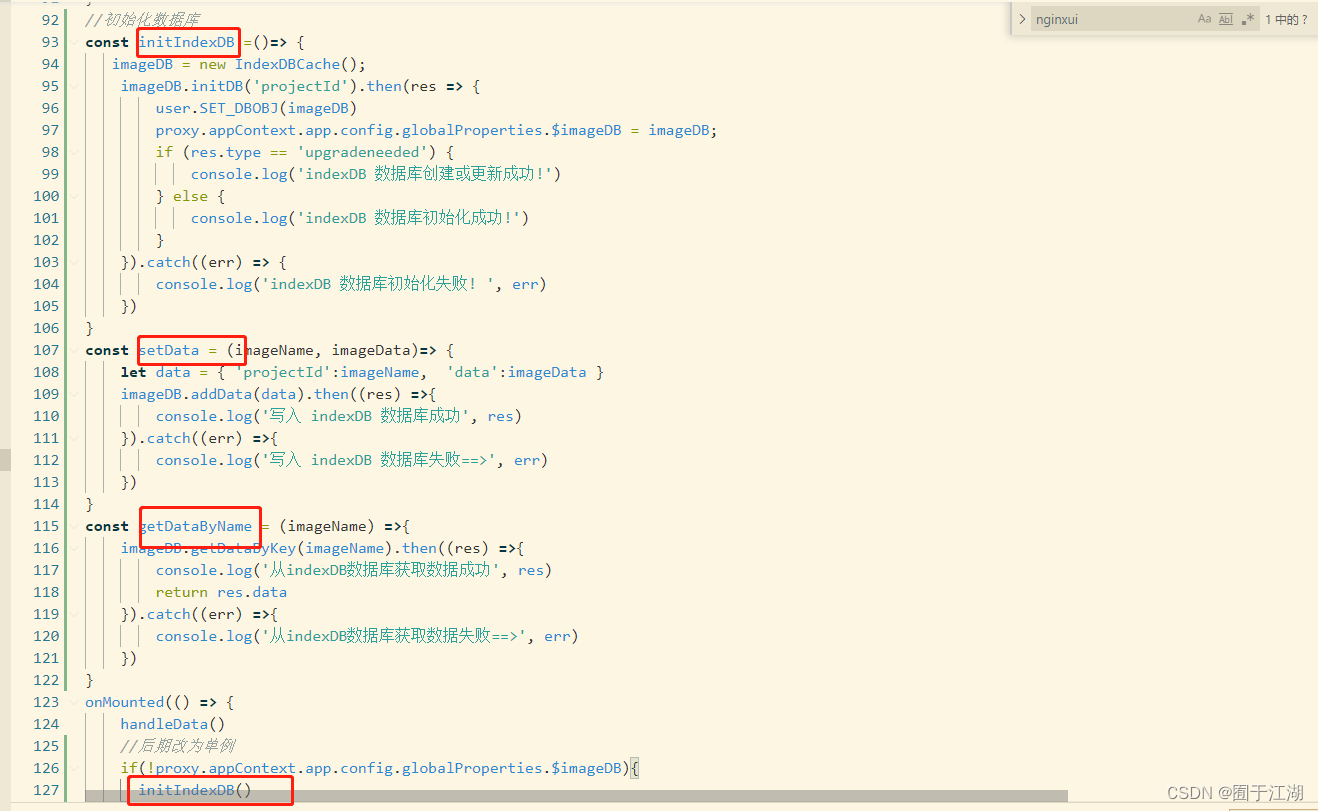The width and height of the screenshot is (1318, 811).
Task: Click the comment '//初始化数据库' on line 92
Action: (x=142, y=20)
